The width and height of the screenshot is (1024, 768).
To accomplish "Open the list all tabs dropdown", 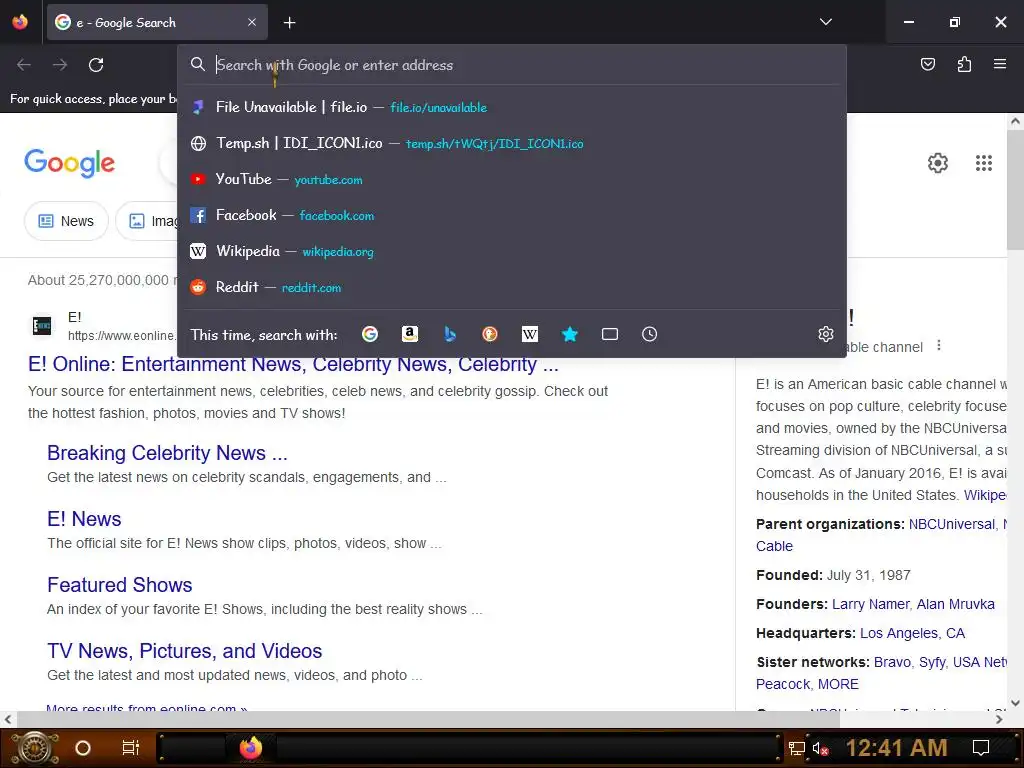I will (825, 22).
